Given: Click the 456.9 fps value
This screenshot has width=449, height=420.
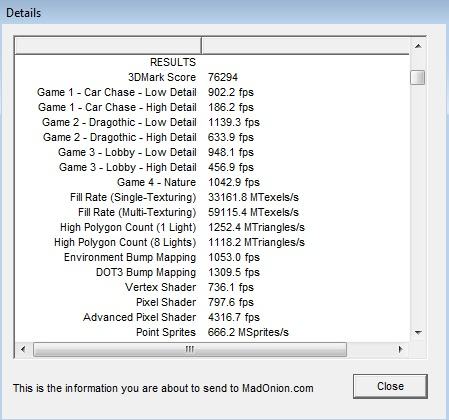Looking at the screenshot, I should (231, 167).
